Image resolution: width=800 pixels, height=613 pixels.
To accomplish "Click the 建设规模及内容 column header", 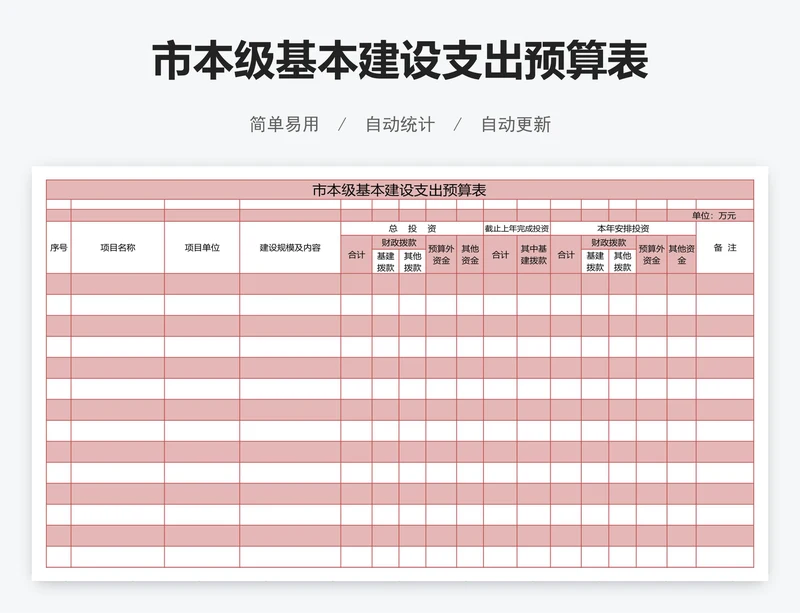I will (x=290, y=248).
